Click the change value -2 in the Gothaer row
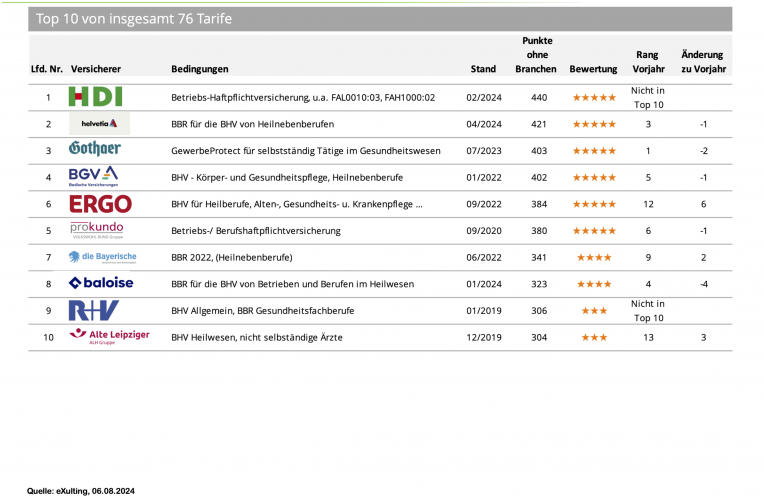The height and width of the screenshot is (500, 764). 704,151
